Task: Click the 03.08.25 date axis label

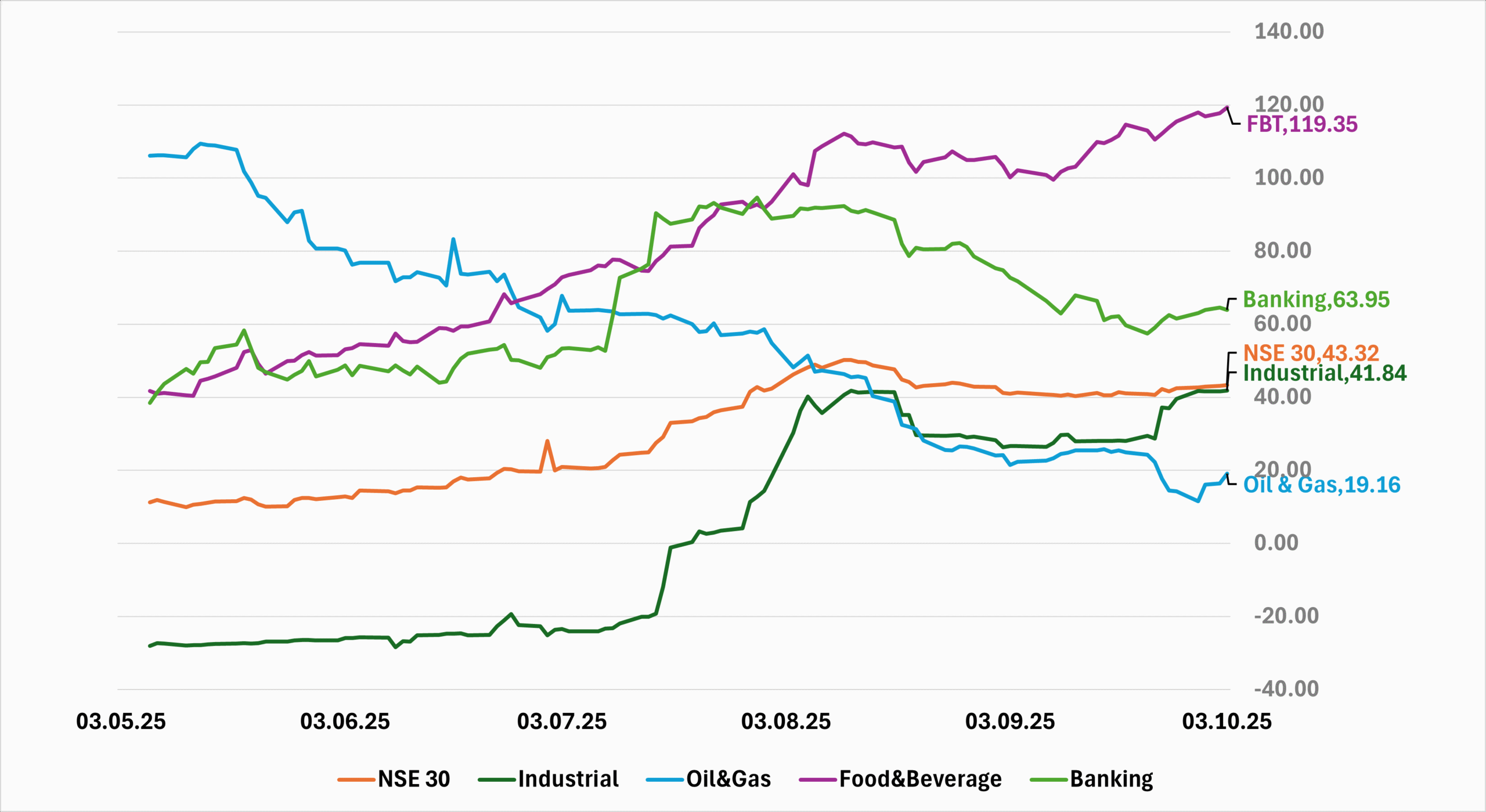Action: (785, 721)
